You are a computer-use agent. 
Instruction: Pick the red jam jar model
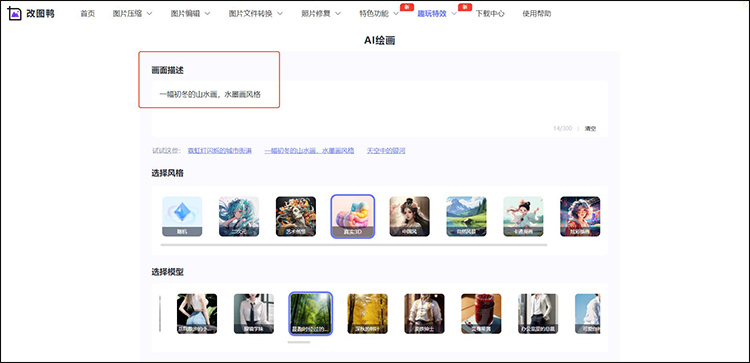(x=482, y=314)
